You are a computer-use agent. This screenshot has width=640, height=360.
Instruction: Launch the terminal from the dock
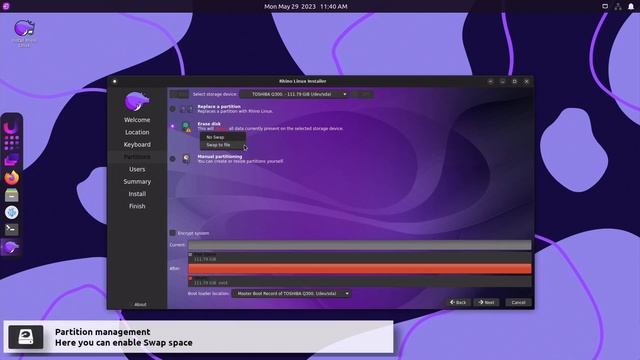point(11,229)
